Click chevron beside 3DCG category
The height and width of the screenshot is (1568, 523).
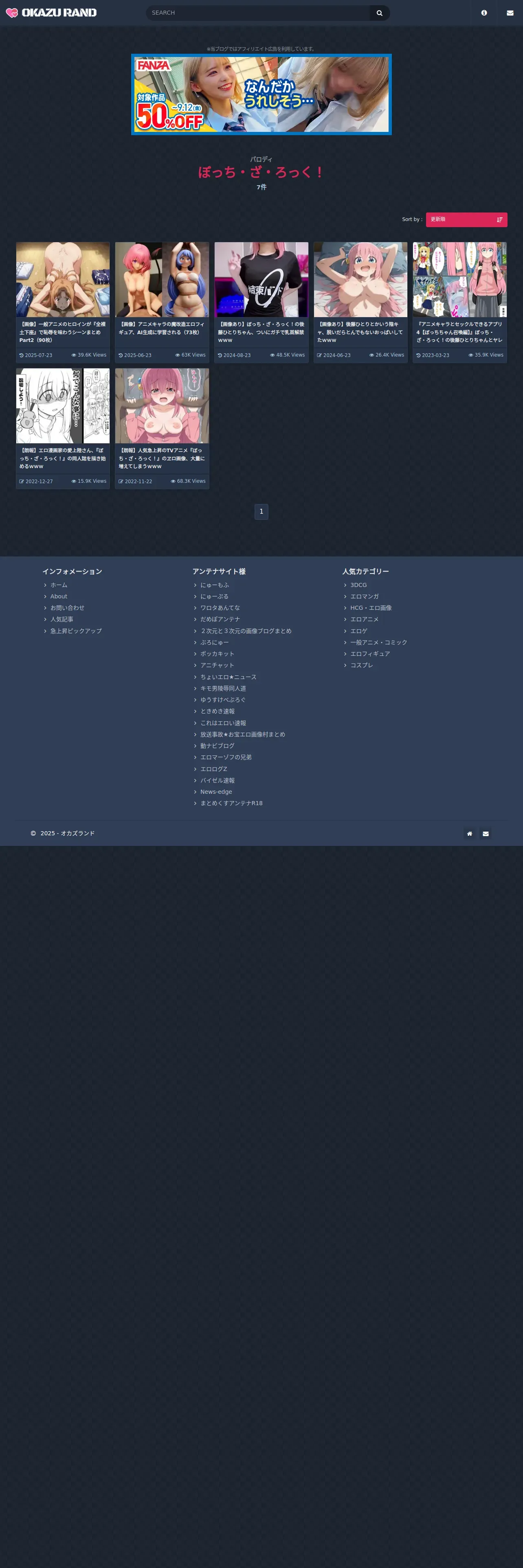345,585
